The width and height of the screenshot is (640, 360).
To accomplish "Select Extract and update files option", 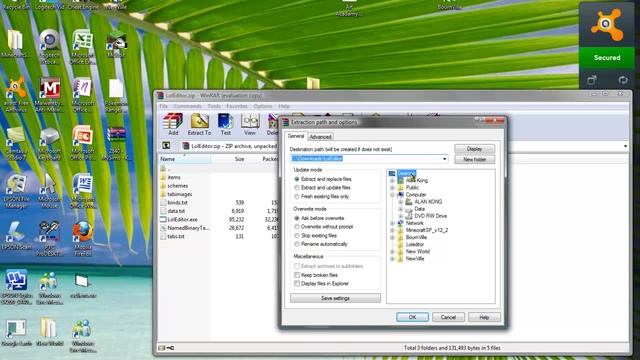I will click(x=322, y=187).
